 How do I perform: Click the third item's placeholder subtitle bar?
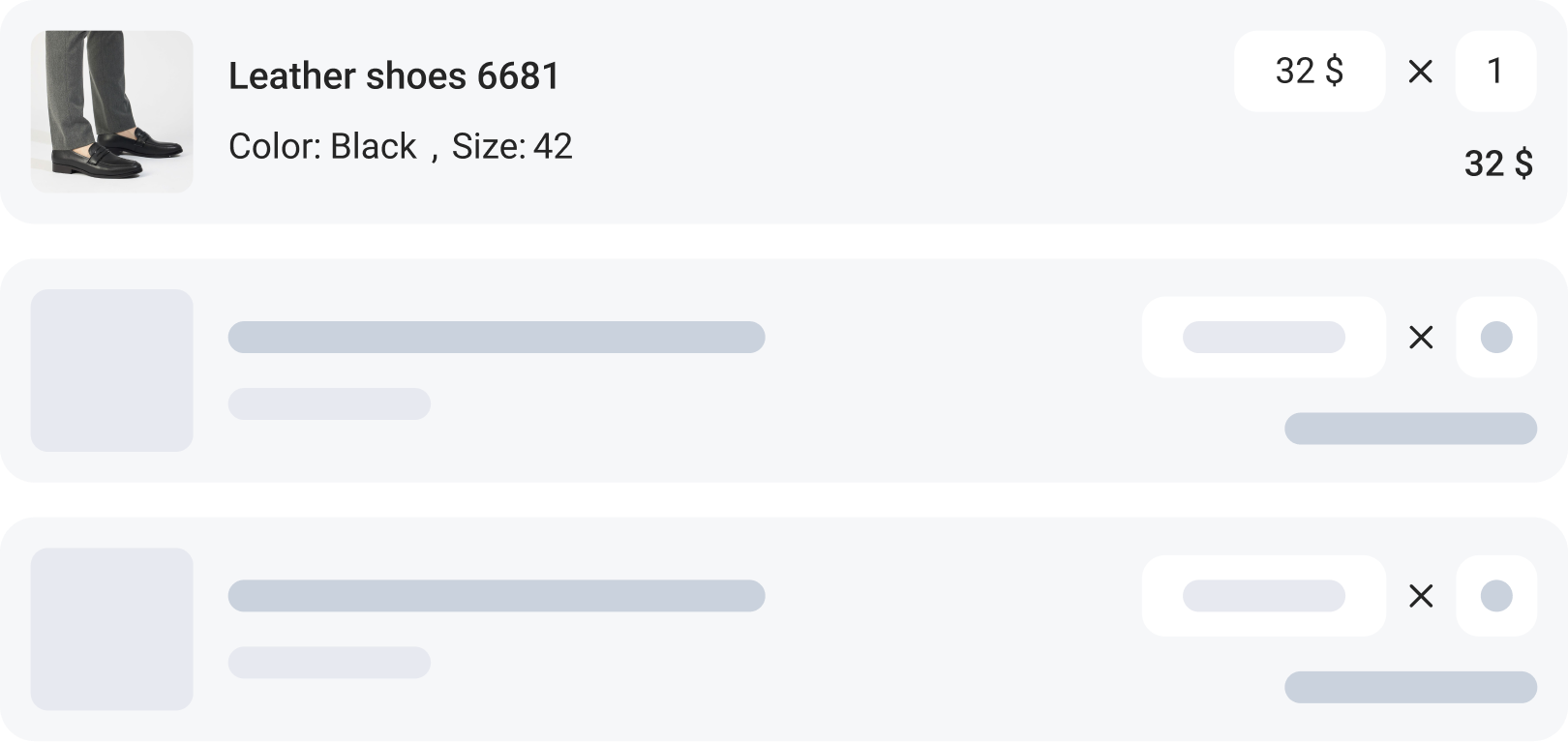(x=329, y=663)
